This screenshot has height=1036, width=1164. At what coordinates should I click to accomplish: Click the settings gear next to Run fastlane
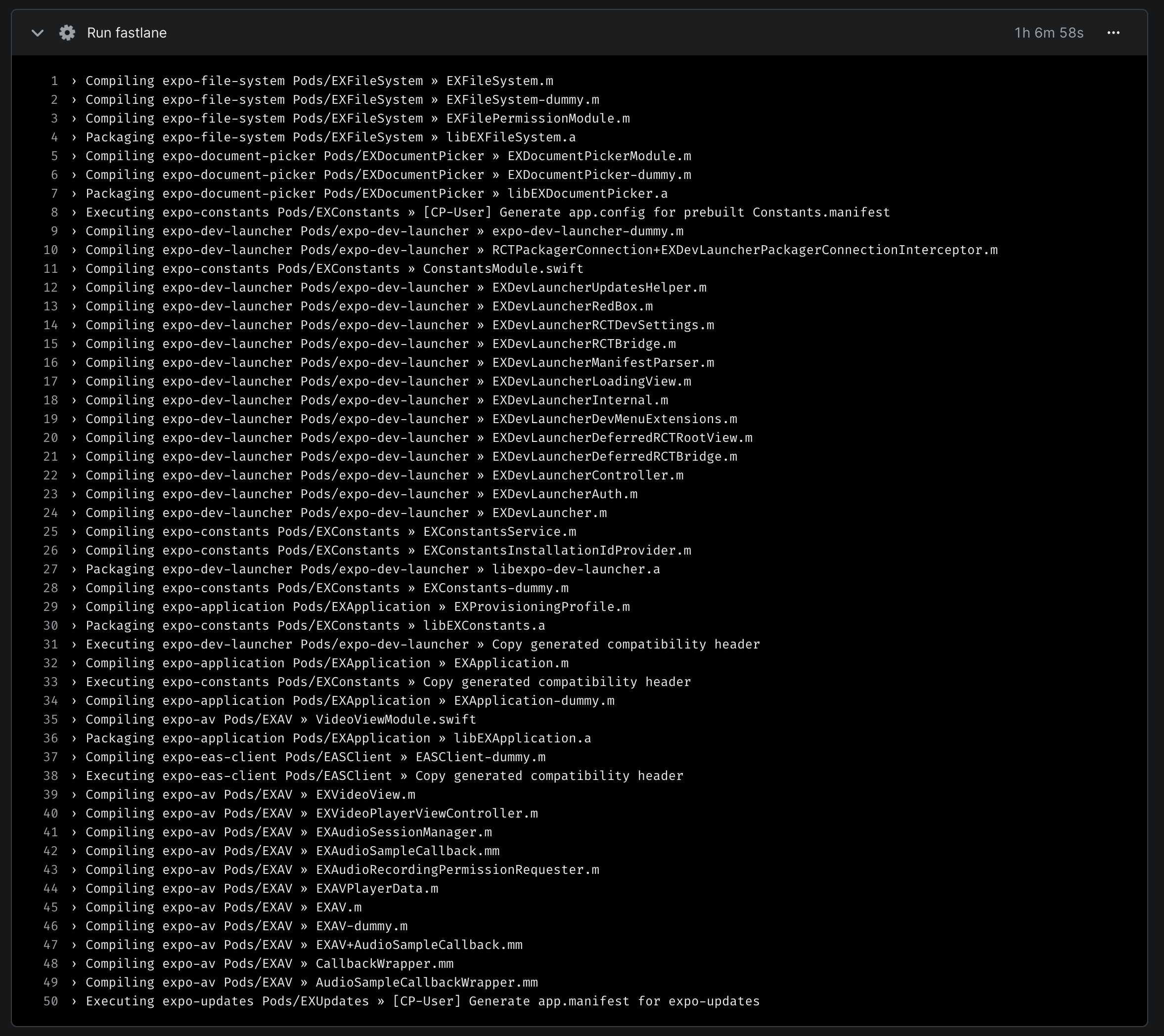pos(67,33)
